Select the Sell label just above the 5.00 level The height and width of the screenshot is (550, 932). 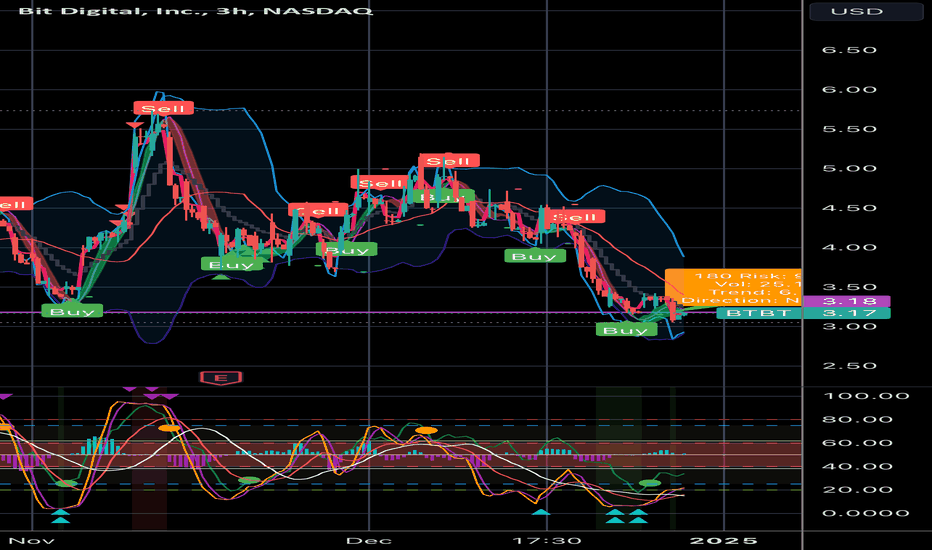(x=449, y=161)
